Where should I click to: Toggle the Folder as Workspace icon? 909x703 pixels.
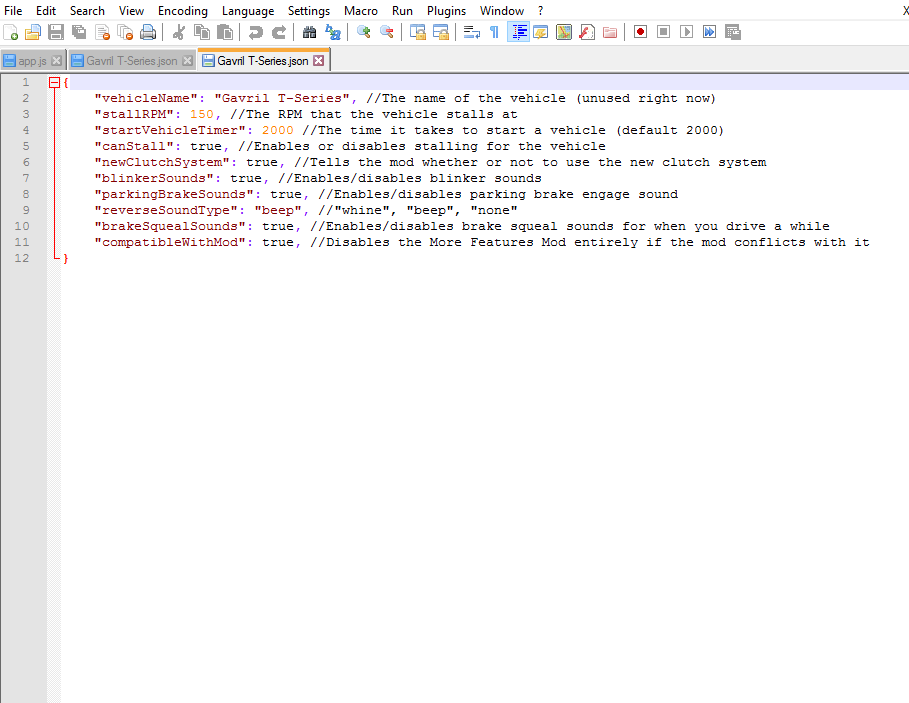(609, 32)
